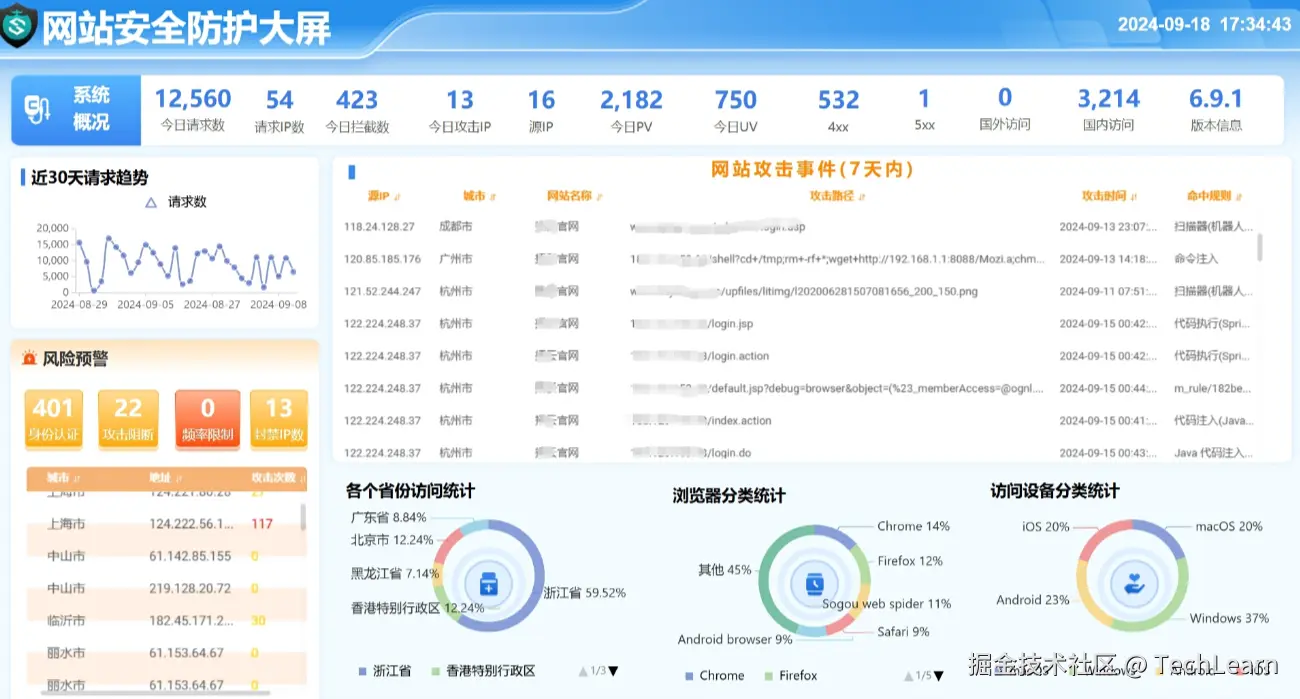This screenshot has height=699, width=1300.
Task: Sort attack events by 源IP column icon
Action: (397, 197)
